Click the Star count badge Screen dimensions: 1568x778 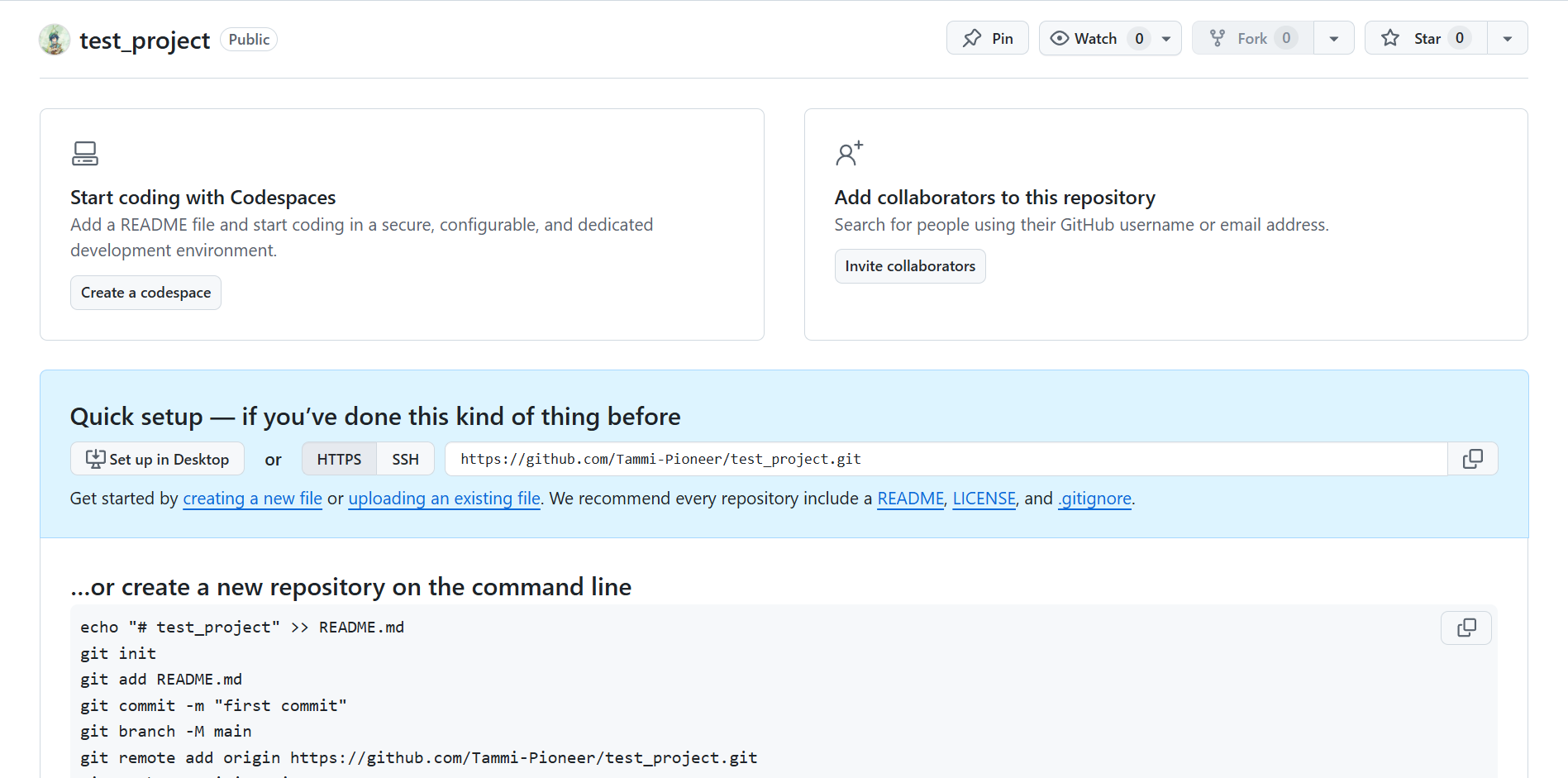click(x=1460, y=38)
